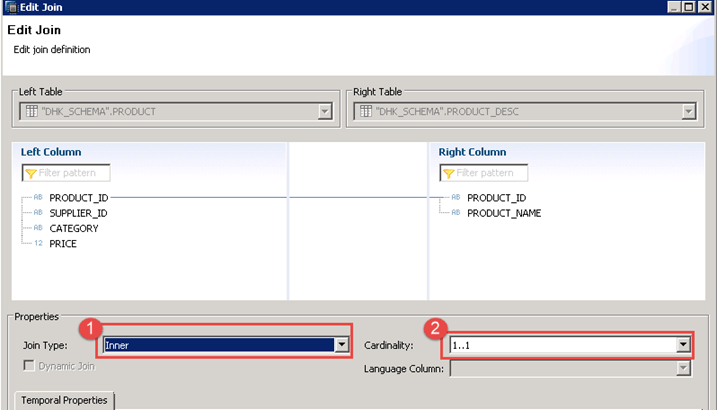
Task: Select PRODUCT_ID in the Left Column list
Action: [78, 198]
